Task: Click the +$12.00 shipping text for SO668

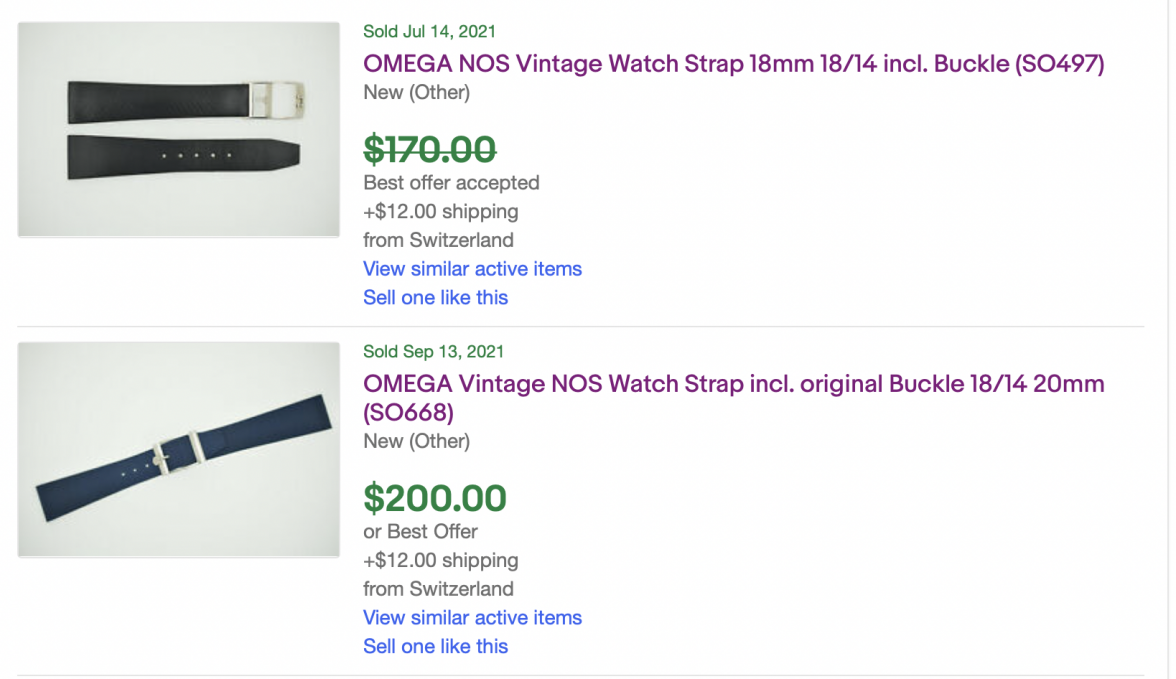Action: click(440, 561)
